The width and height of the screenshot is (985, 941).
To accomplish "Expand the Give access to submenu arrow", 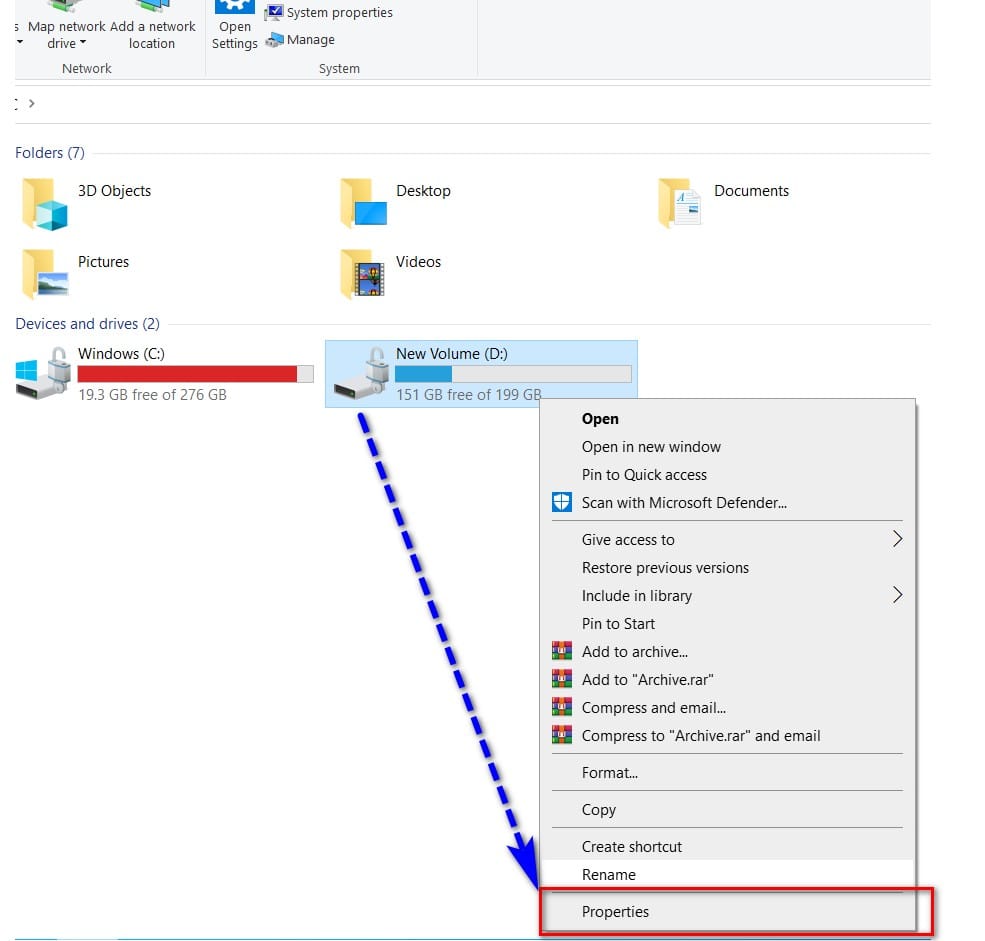I will pos(897,539).
